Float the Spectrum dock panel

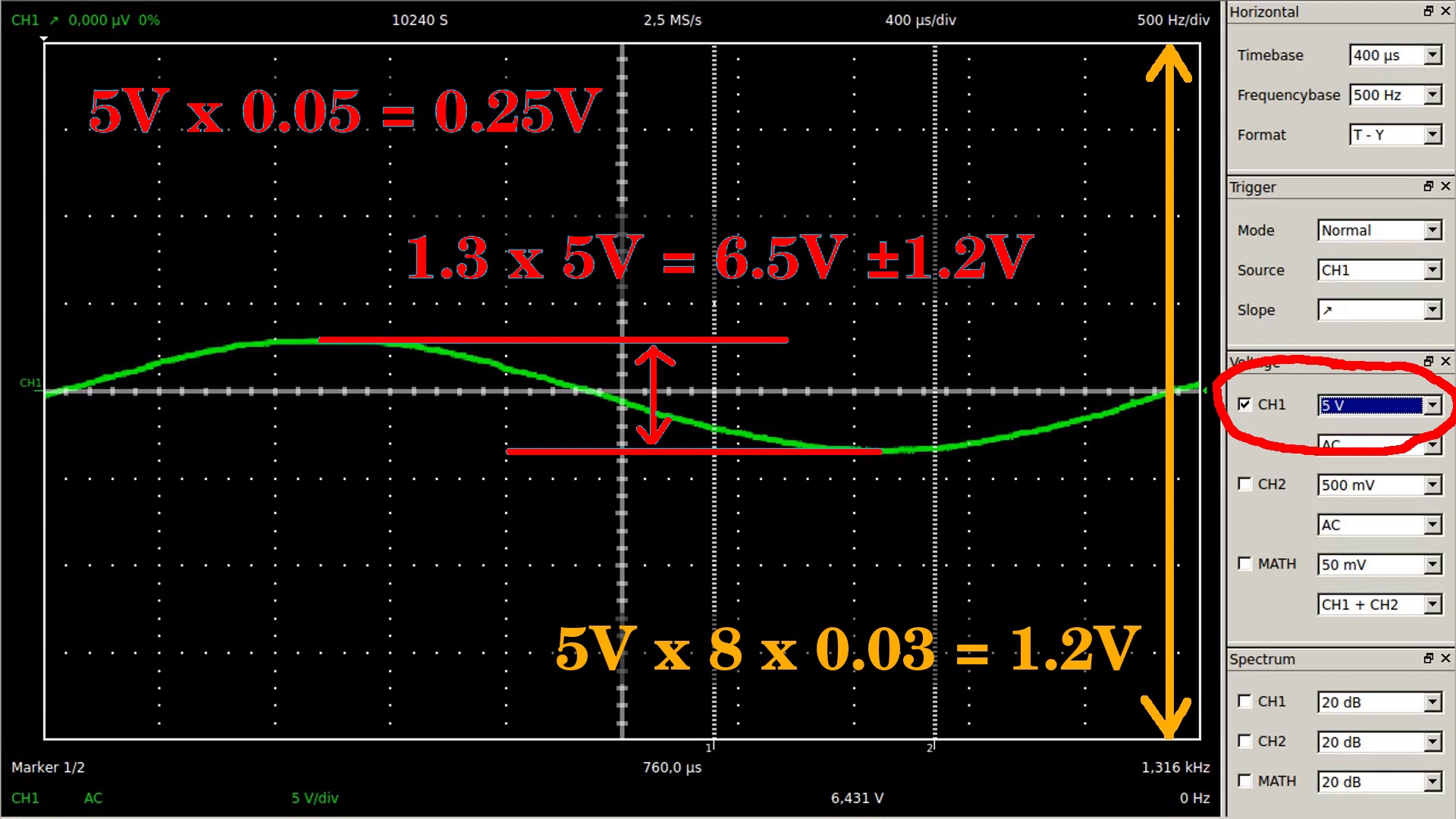coord(1429,658)
